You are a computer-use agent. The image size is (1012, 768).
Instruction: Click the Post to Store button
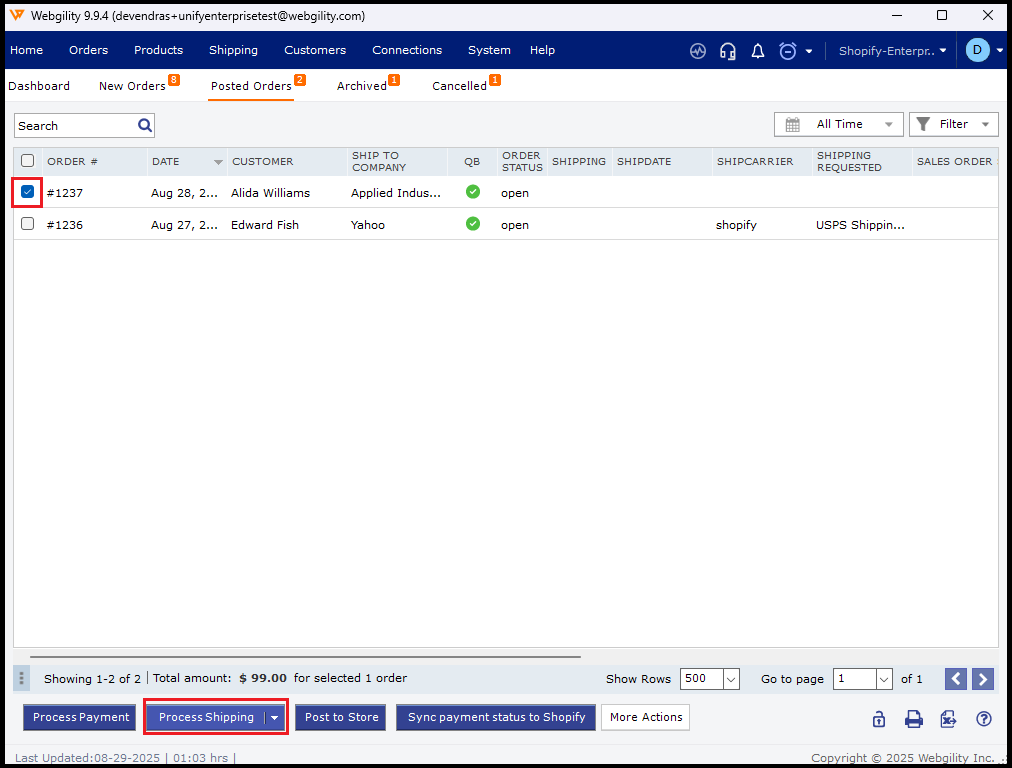point(341,717)
